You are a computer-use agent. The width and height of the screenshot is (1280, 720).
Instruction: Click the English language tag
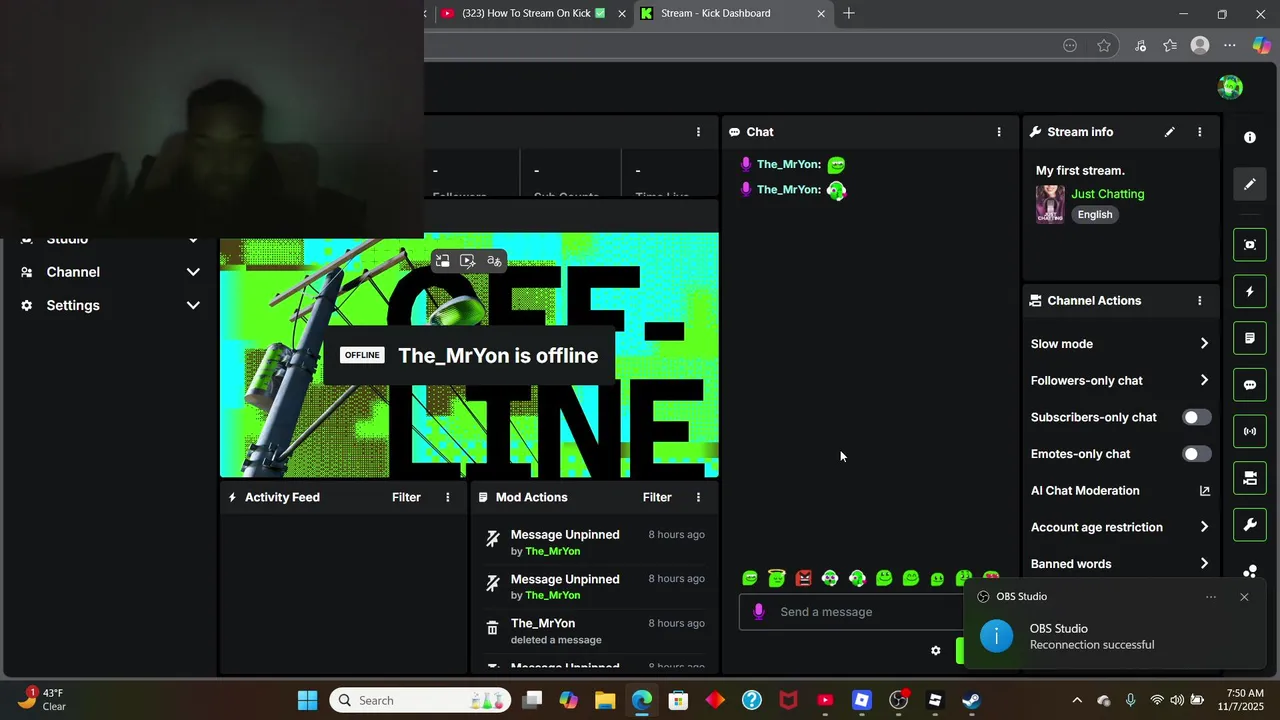click(1095, 215)
